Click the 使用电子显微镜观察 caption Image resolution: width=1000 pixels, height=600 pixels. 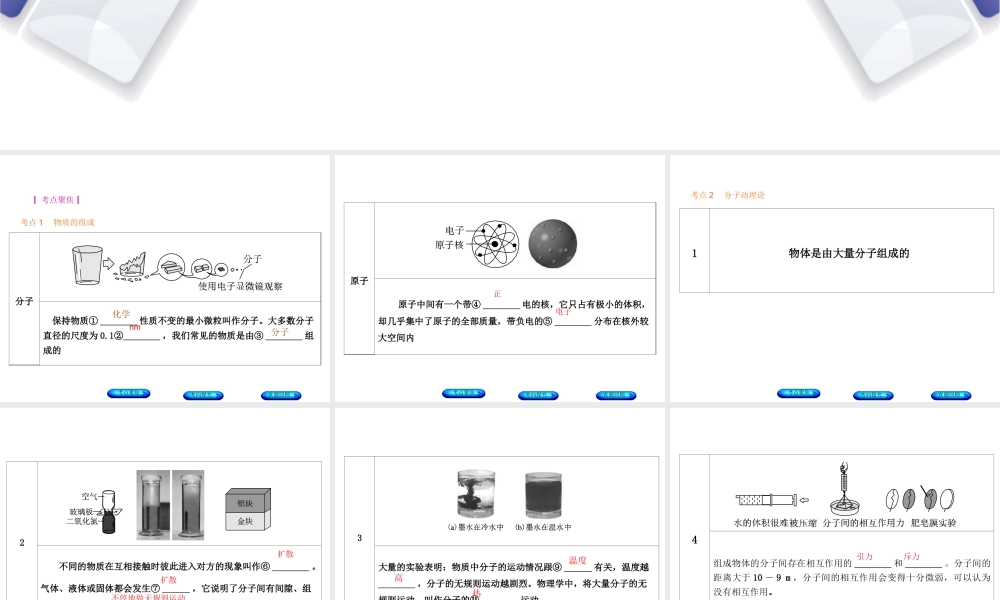pyautogui.click(x=240, y=286)
